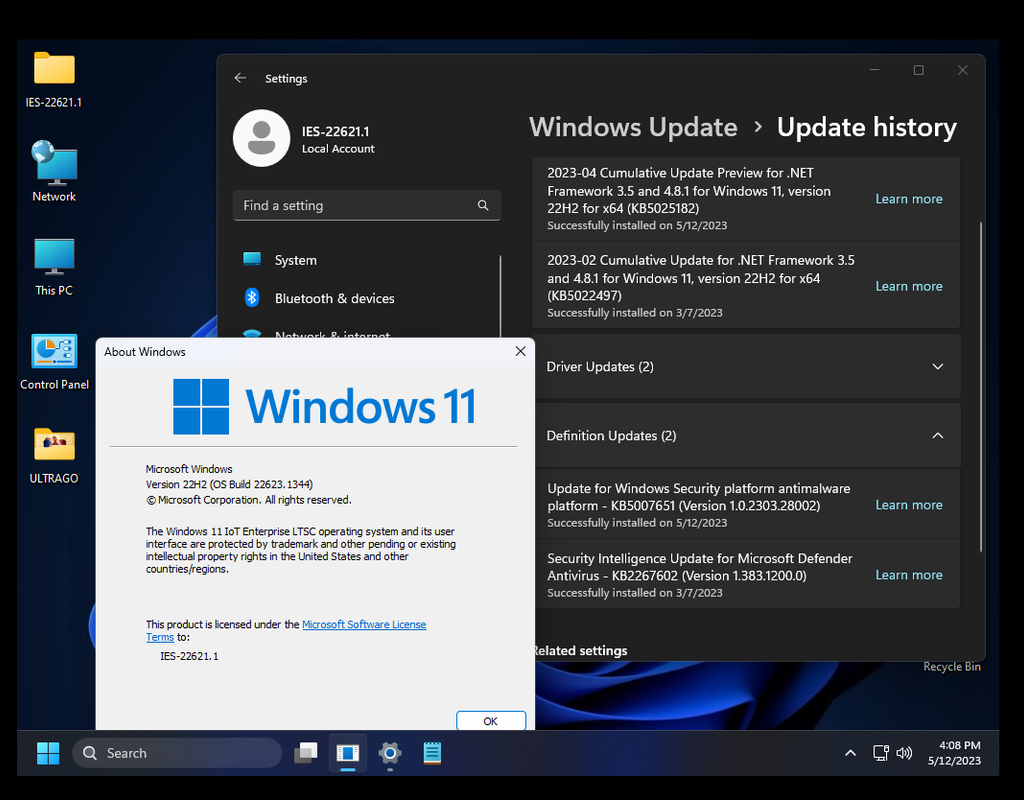Screen dimensions: 1024x800
Task: Maximize the Settings window
Action: 918,70
